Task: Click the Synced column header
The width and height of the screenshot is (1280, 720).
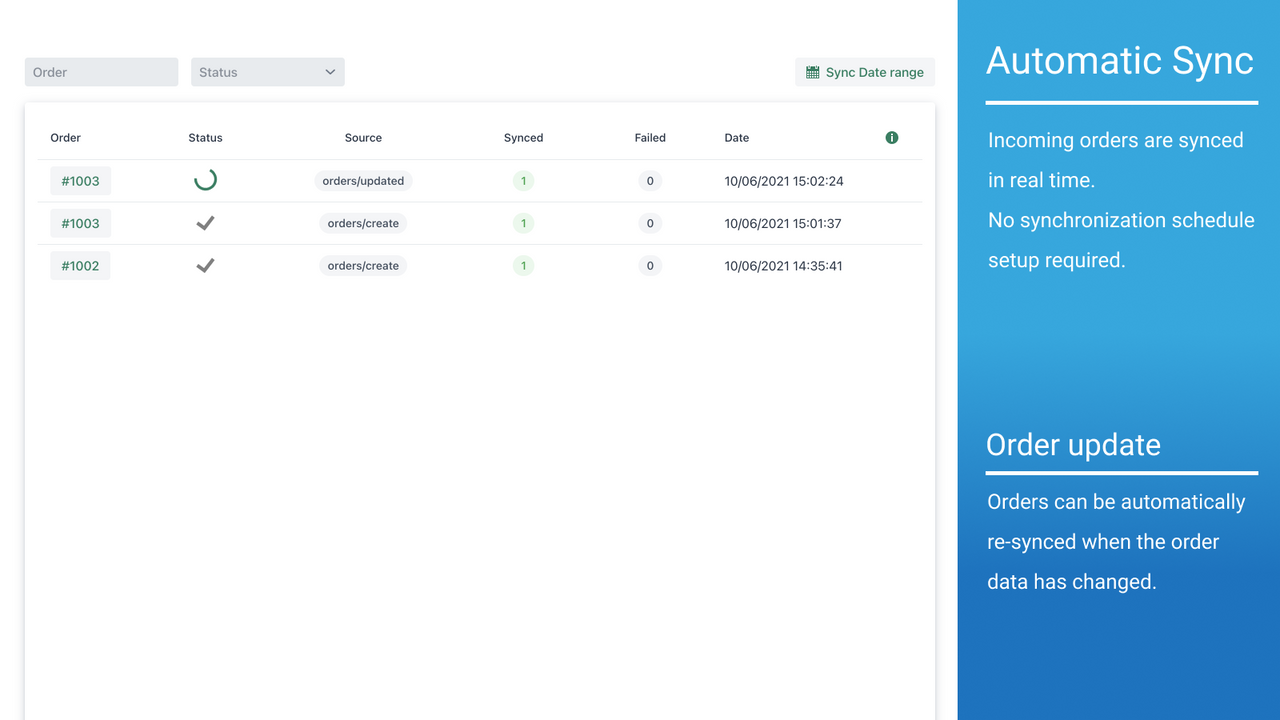Action: point(523,138)
